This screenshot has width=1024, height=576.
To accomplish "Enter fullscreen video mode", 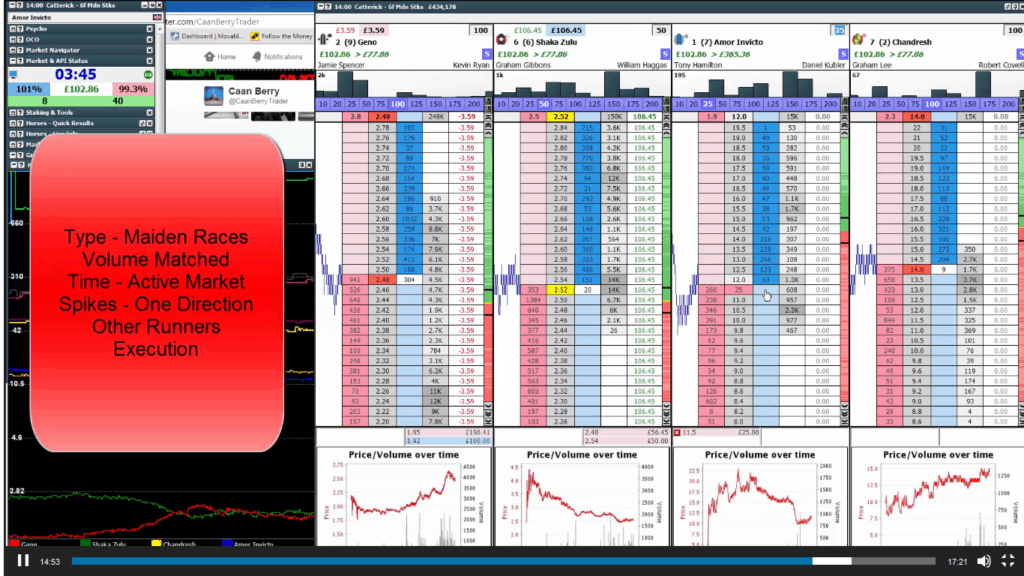I will point(1008,561).
